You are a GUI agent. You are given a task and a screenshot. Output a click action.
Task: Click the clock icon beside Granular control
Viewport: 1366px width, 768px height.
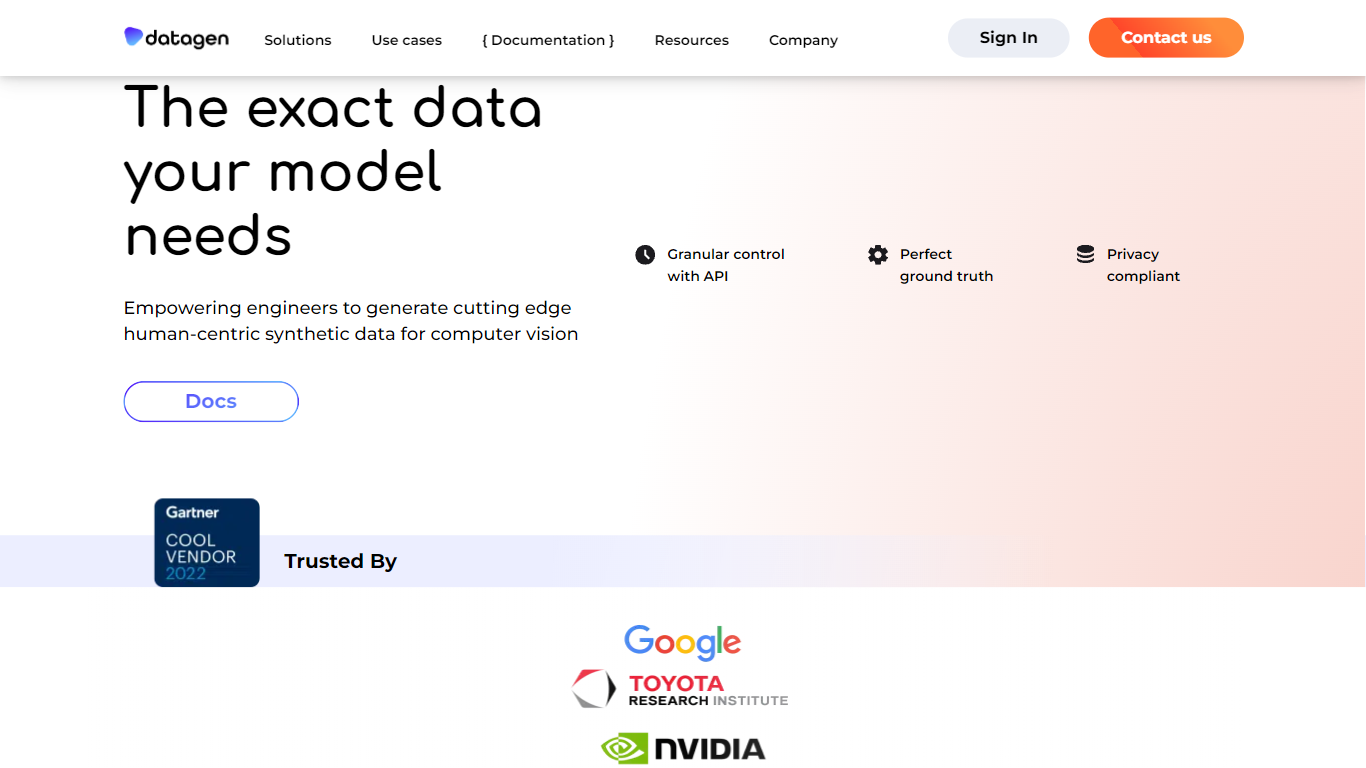(x=645, y=255)
